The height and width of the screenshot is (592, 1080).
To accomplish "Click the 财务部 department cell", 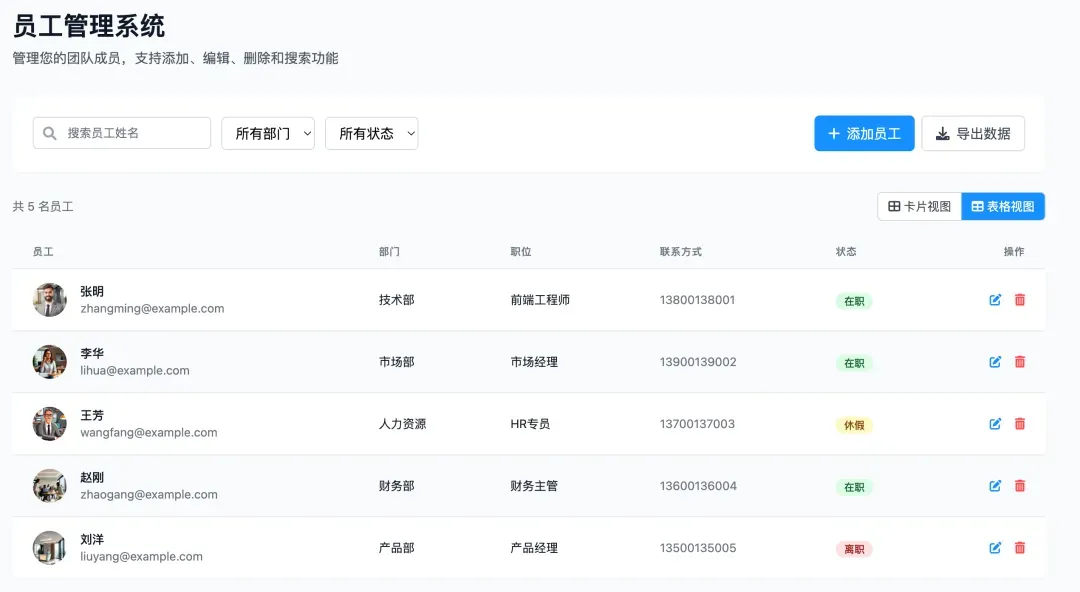I will point(397,486).
